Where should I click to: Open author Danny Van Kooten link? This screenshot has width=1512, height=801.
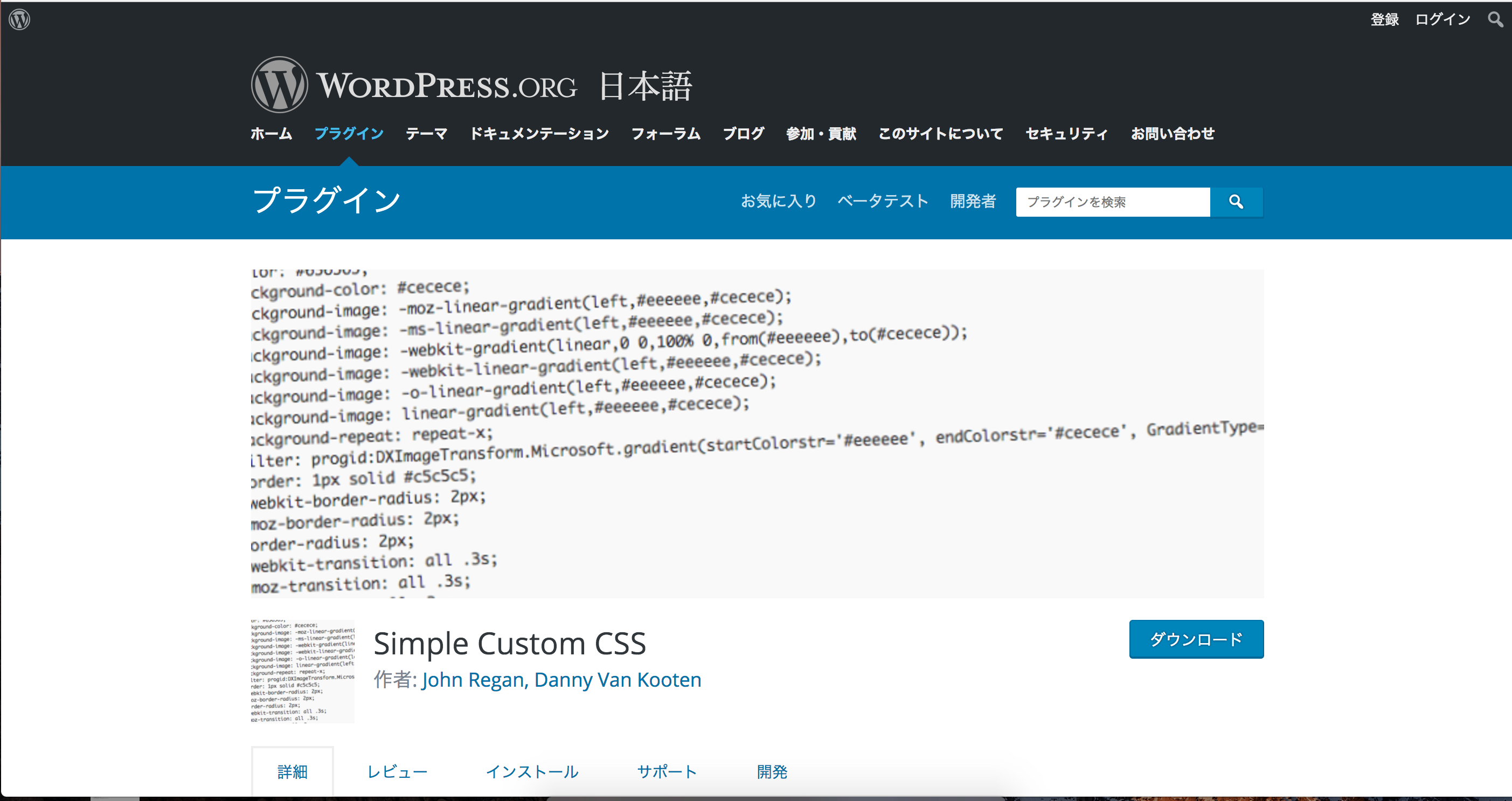pos(618,680)
